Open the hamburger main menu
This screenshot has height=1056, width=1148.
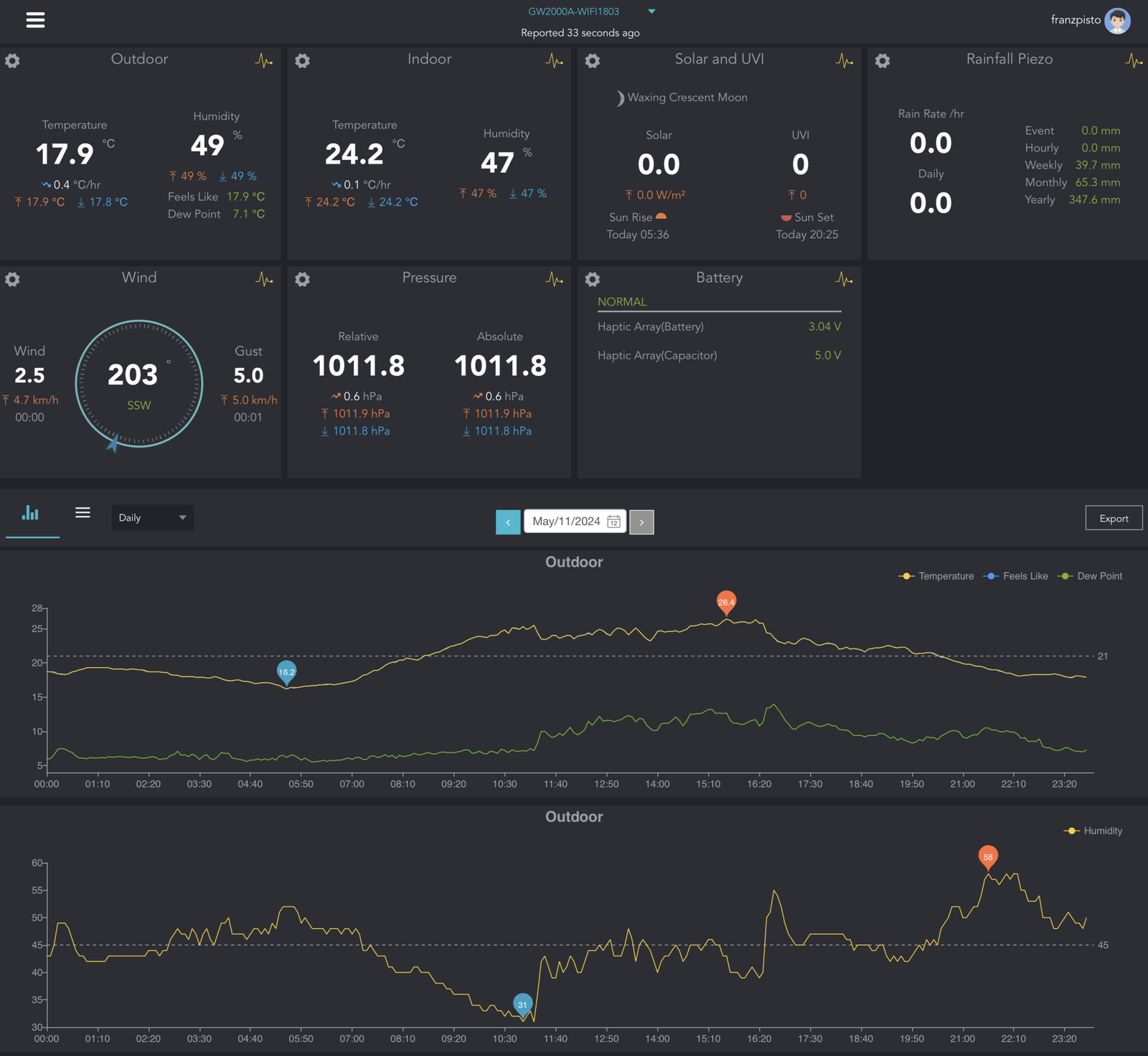(x=35, y=20)
